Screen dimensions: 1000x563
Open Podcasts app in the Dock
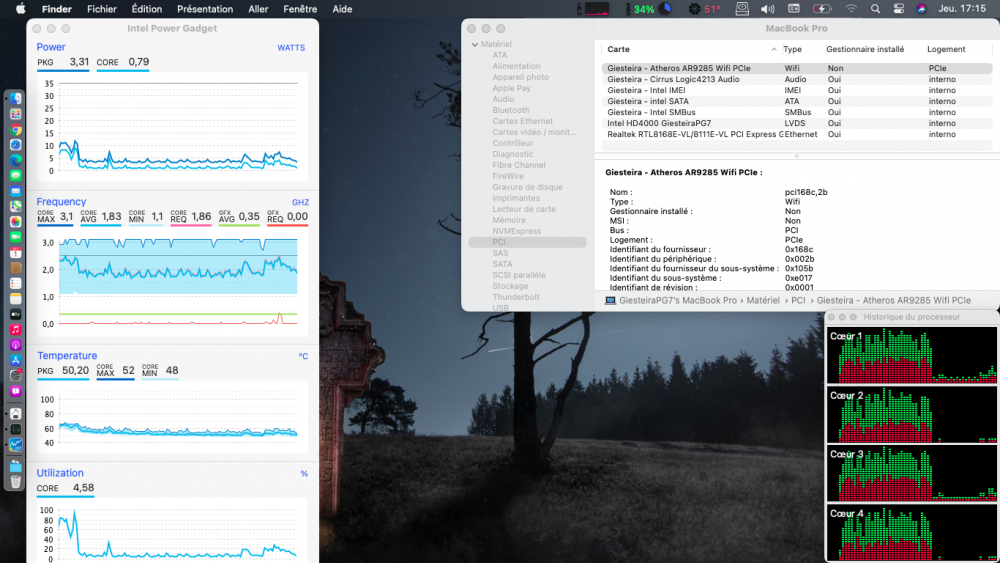[15, 345]
